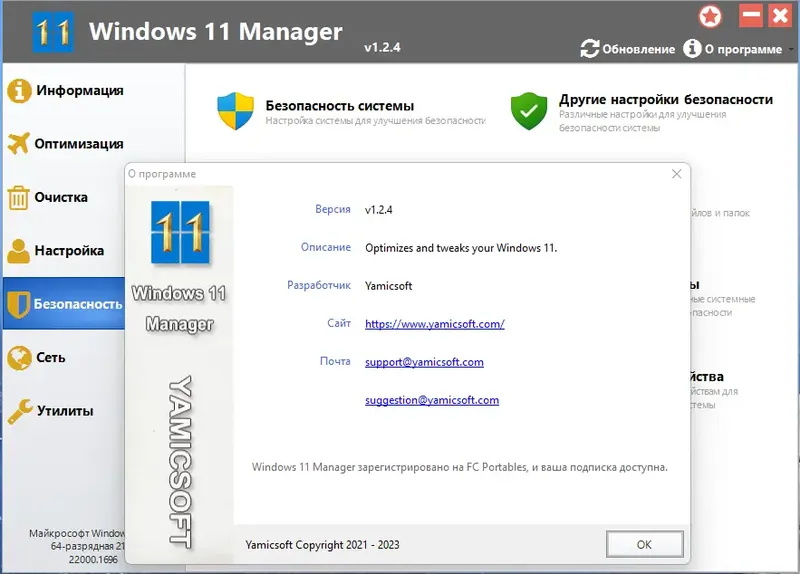Click the Почта field label
Image resolution: width=800 pixels, height=574 pixels.
point(335,361)
